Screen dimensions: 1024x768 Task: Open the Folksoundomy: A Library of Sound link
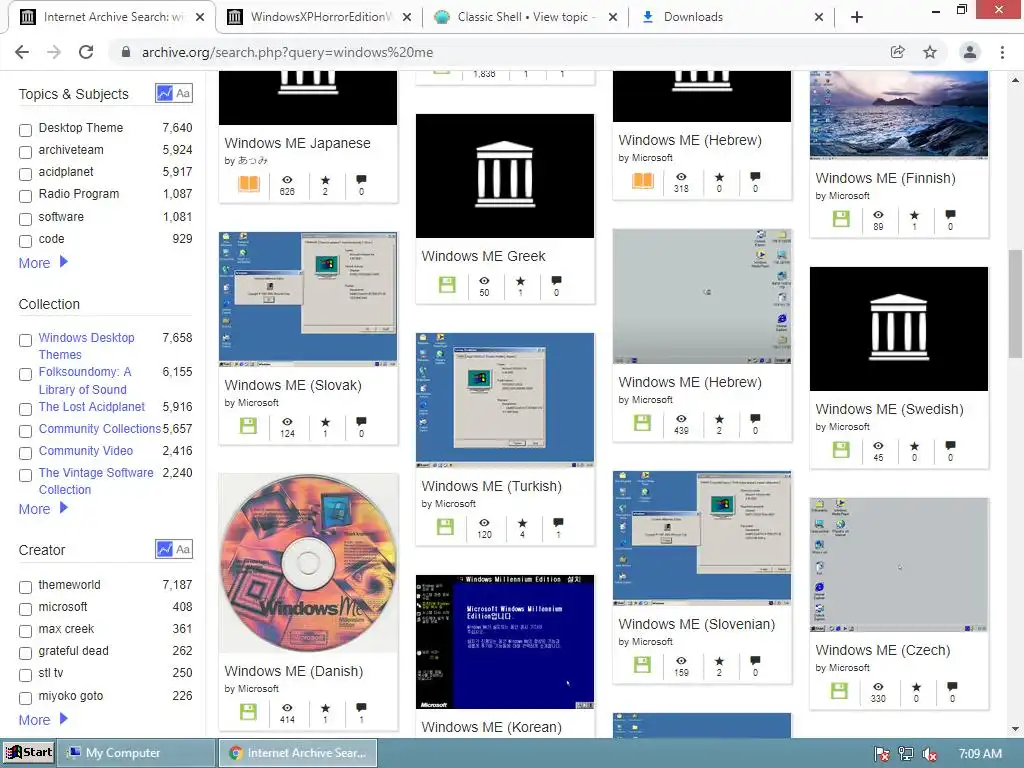tap(85, 381)
